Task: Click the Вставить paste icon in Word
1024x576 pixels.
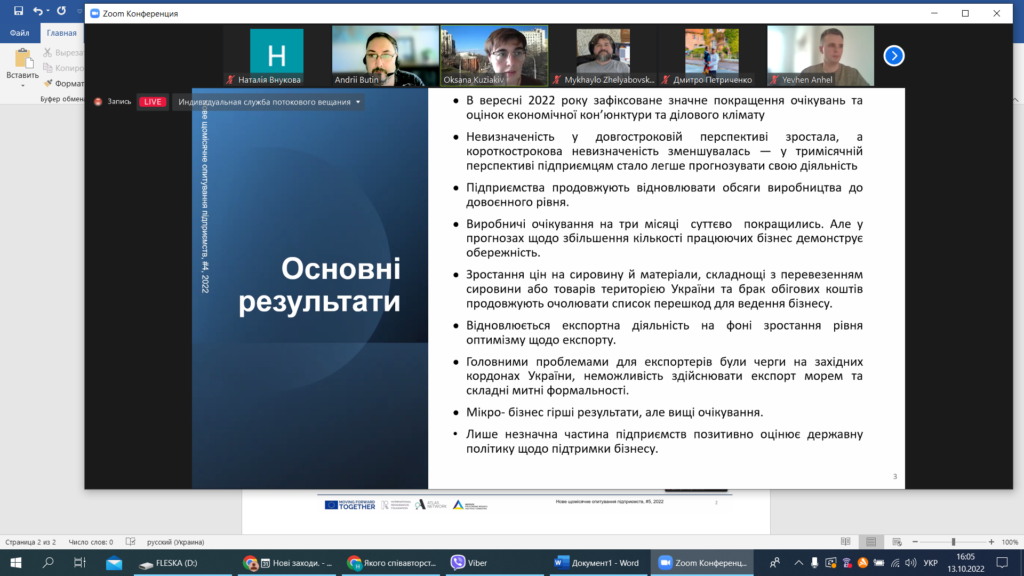Action: click(x=23, y=59)
